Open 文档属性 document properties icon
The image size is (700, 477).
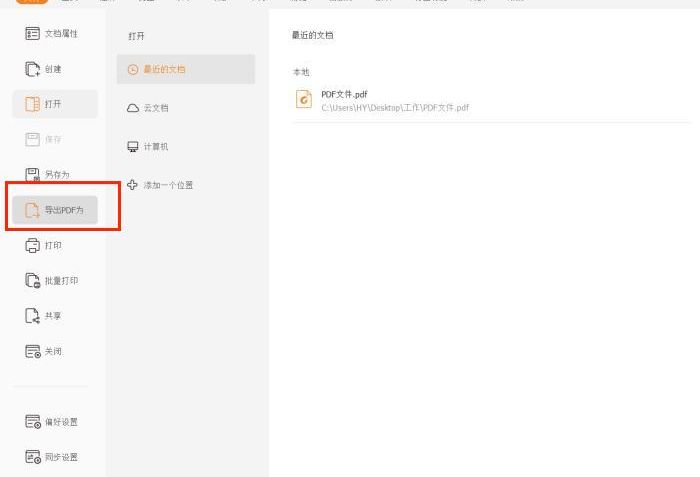pyautogui.click(x=32, y=34)
